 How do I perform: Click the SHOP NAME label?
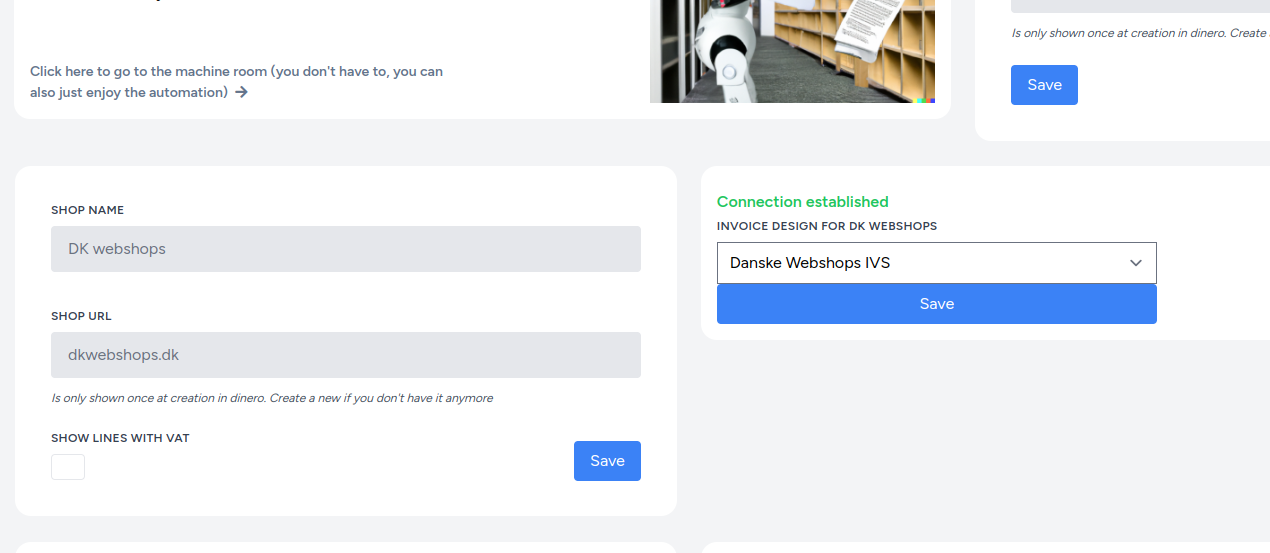(88, 211)
